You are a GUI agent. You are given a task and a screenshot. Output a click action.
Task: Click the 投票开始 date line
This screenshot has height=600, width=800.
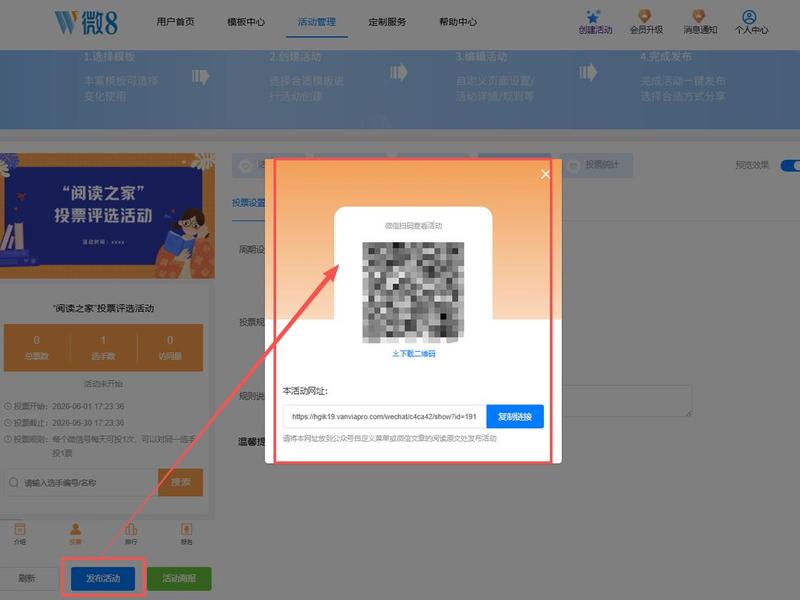click(65, 406)
